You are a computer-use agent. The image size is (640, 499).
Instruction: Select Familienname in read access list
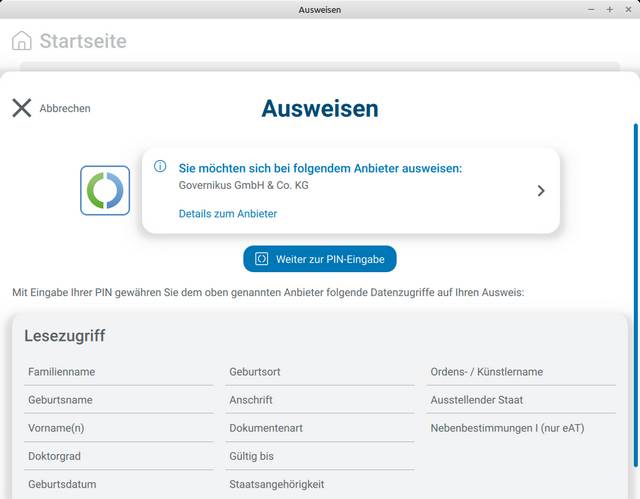pyautogui.click(x=62, y=372)
